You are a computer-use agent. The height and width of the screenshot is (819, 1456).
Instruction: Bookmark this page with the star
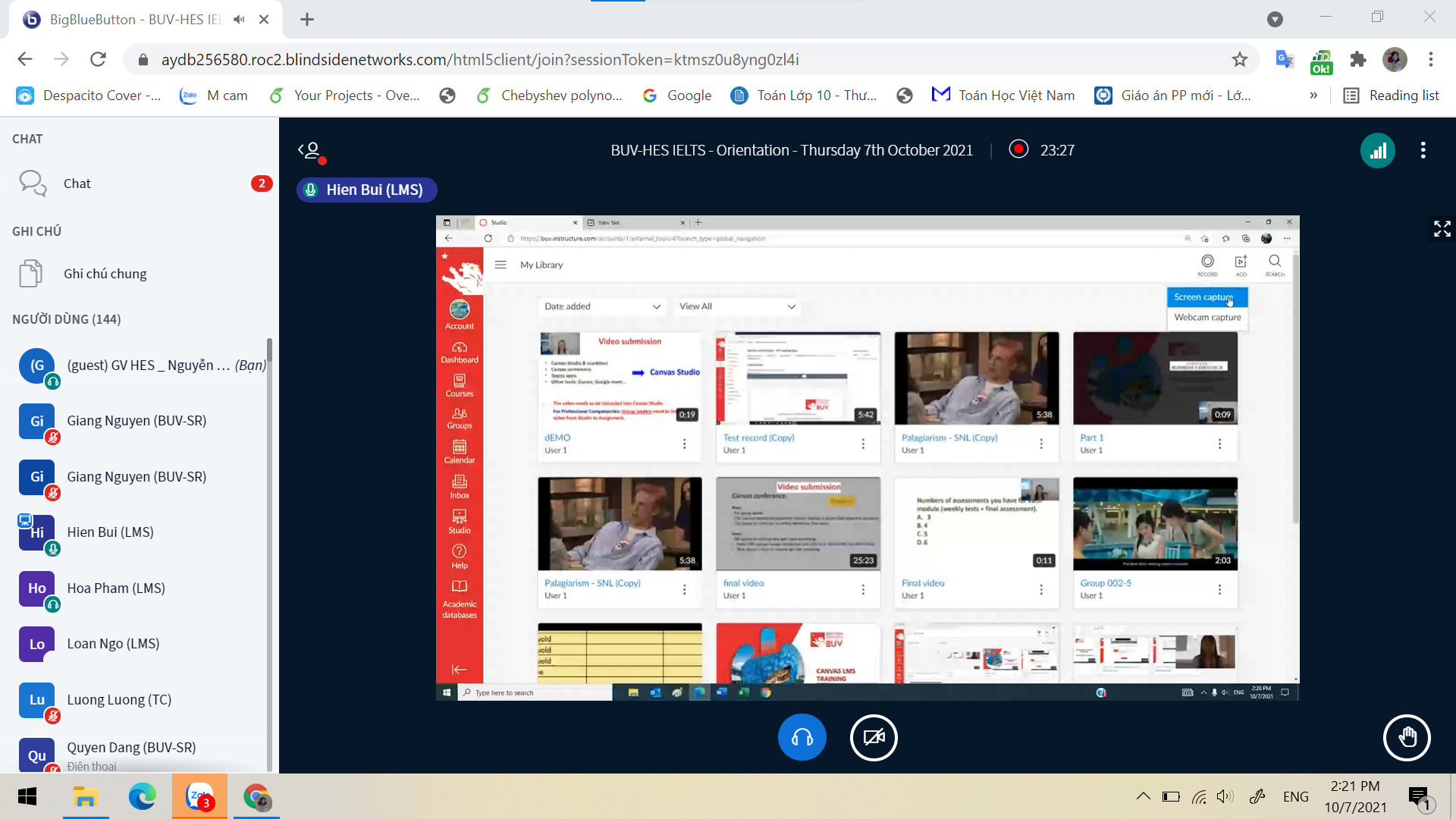(1239, 59)
